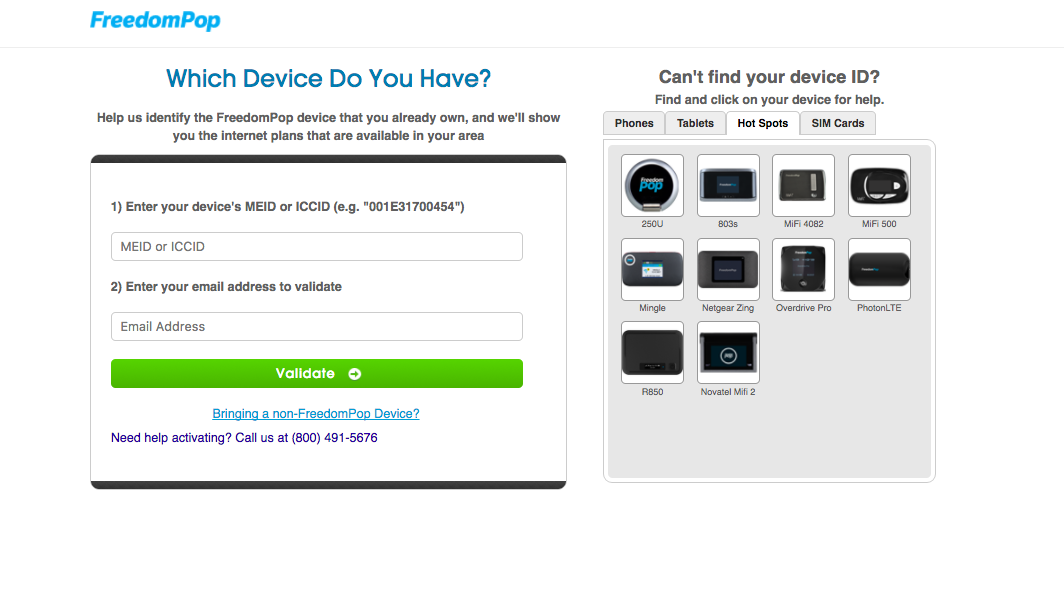Click the Netgear Zing label text

coord(728,308)
